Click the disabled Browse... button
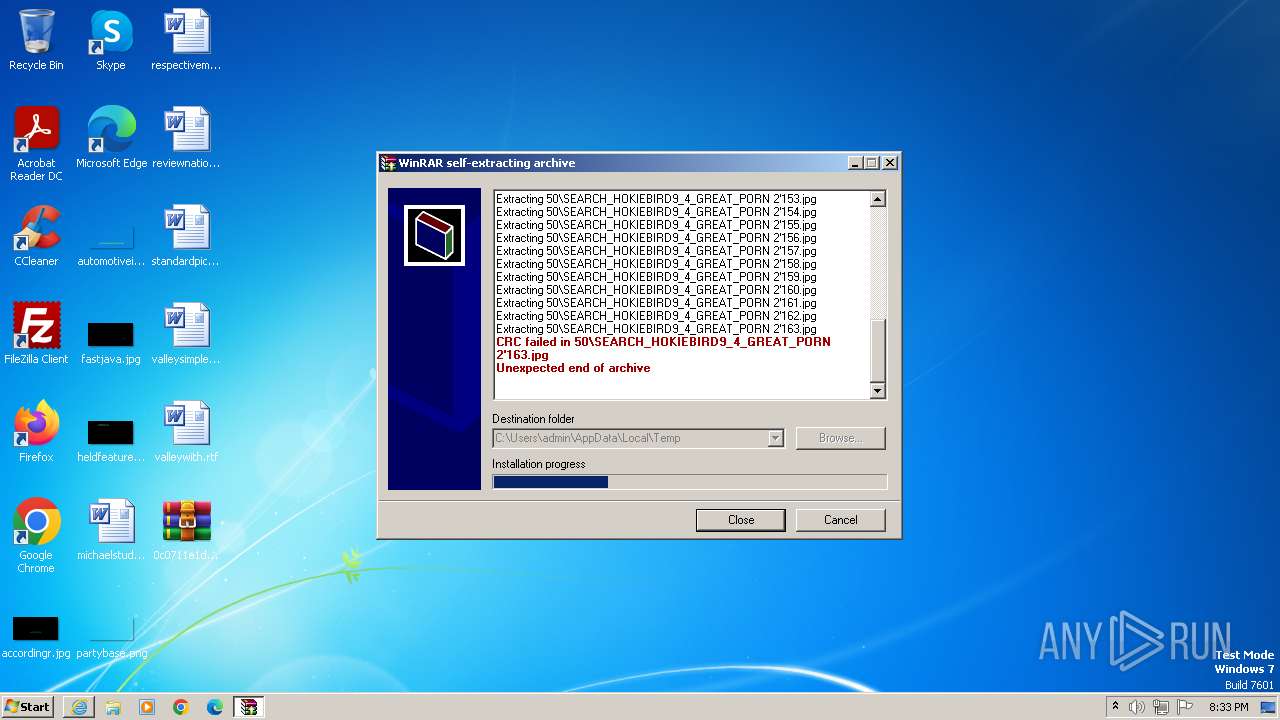The image size is (1280, 720). 841,438
